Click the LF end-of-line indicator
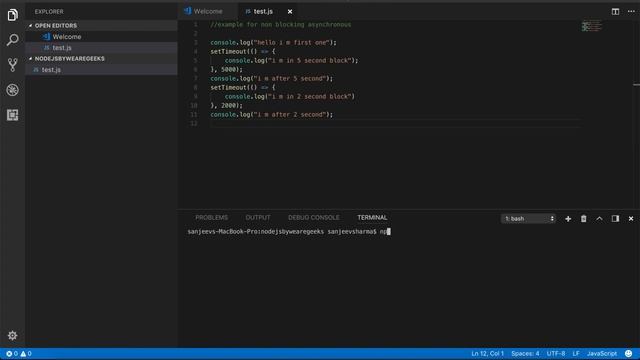Image resolution: width=640 pixels, height=360 pixels. click(576, 353)
